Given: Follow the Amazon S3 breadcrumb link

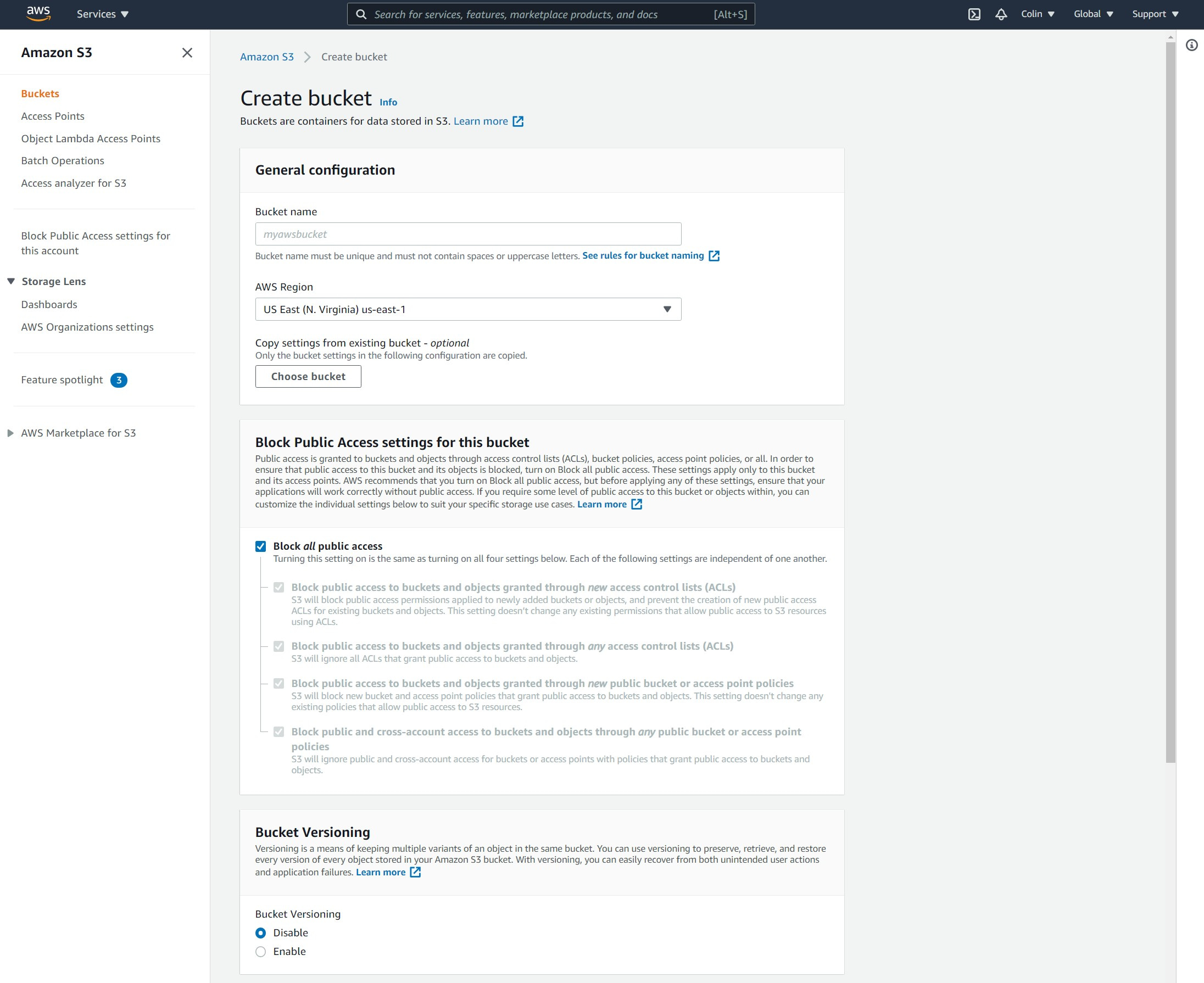Looking at the screenshot, I should [x=267, y=57].
